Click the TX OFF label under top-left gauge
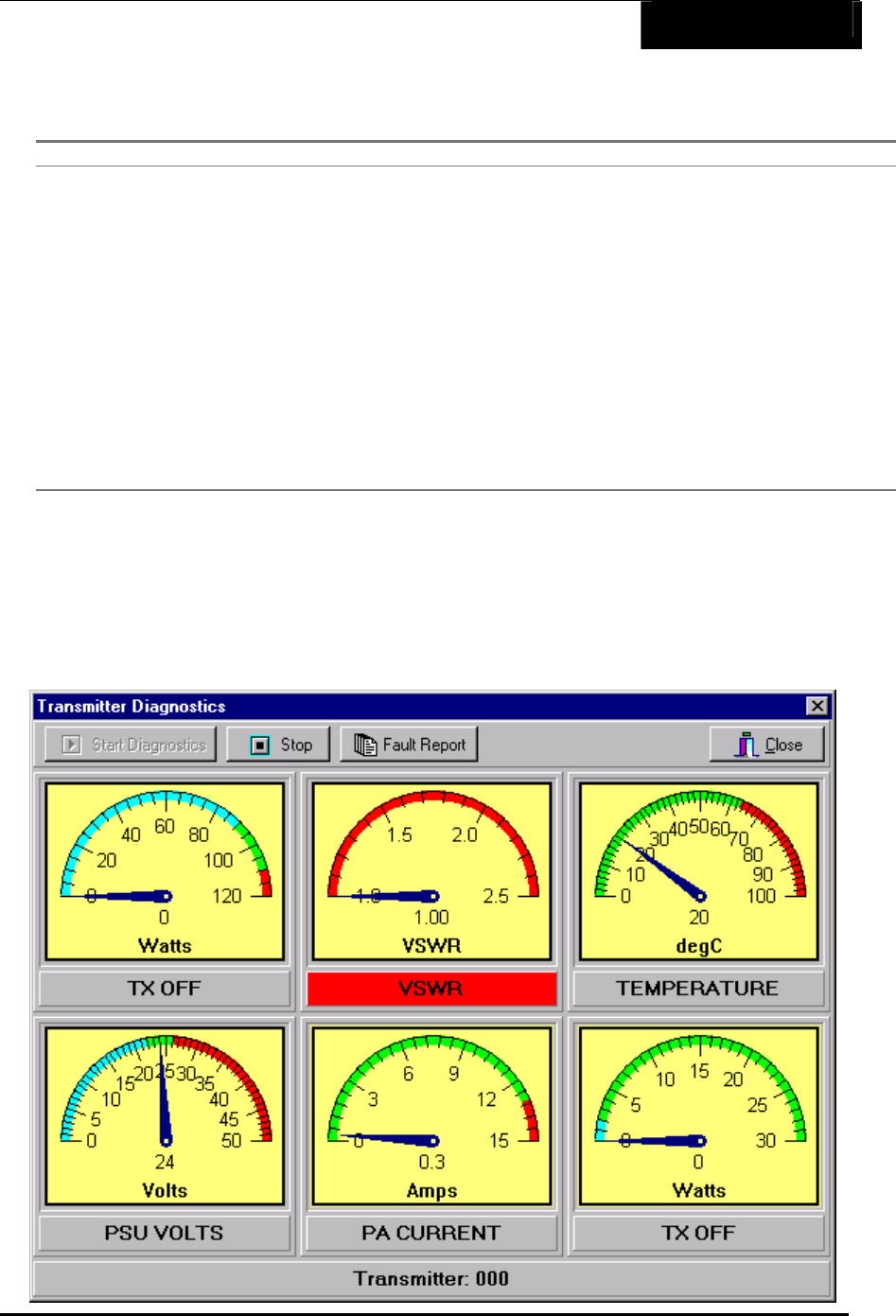 165,989
